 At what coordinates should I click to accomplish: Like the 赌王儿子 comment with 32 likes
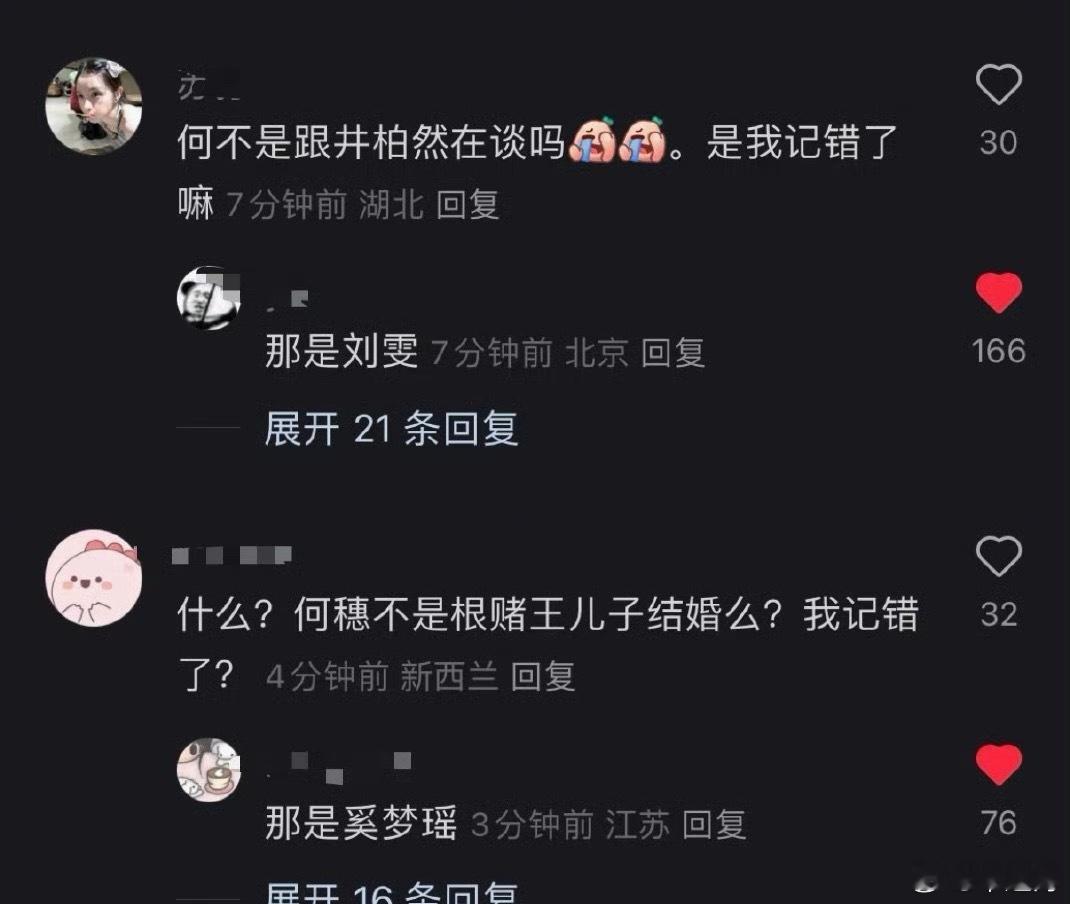998,556
